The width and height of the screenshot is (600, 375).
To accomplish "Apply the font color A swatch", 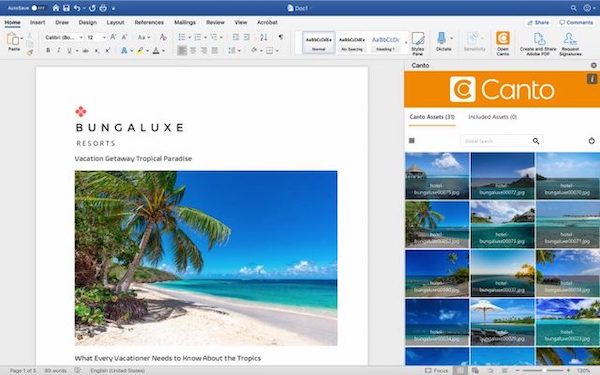I will pos(156,50).
